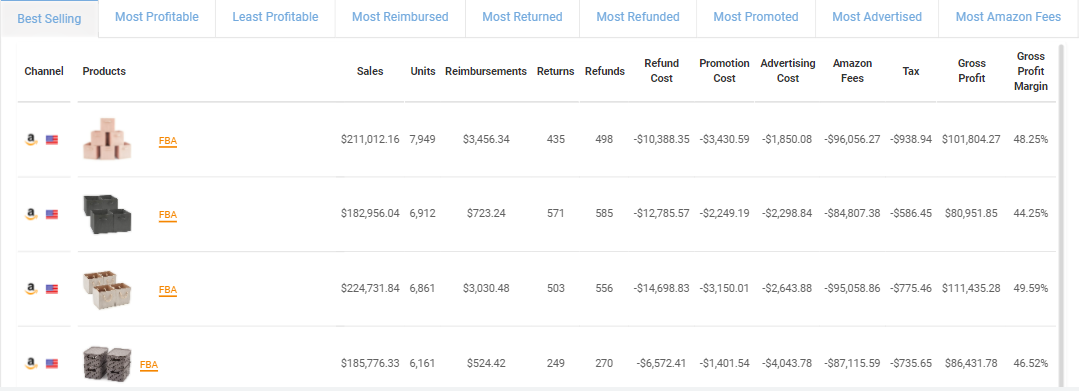Click the US flag icon in the pink cubes row
Image resolution: width=1079 pixels, height=391 pixels.
(x=52, y=140)
